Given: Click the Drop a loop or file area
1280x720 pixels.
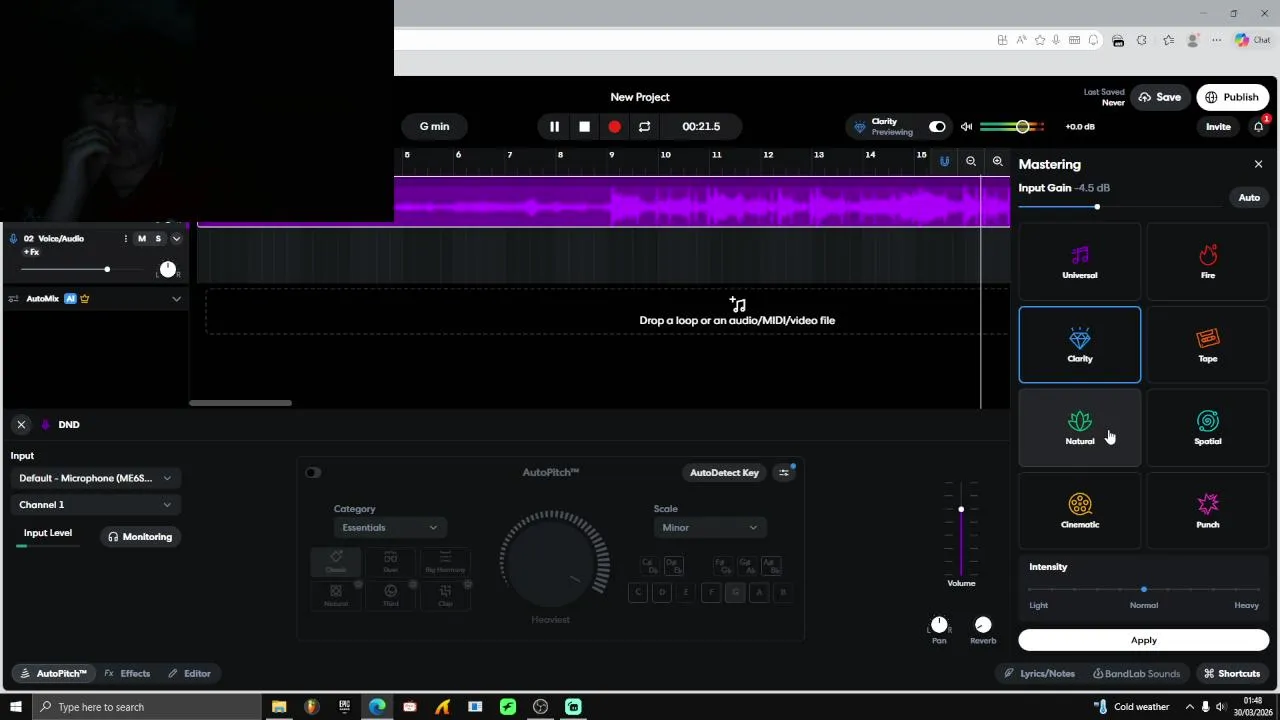Looking at the screenshot, I should (x=607, y=311).
